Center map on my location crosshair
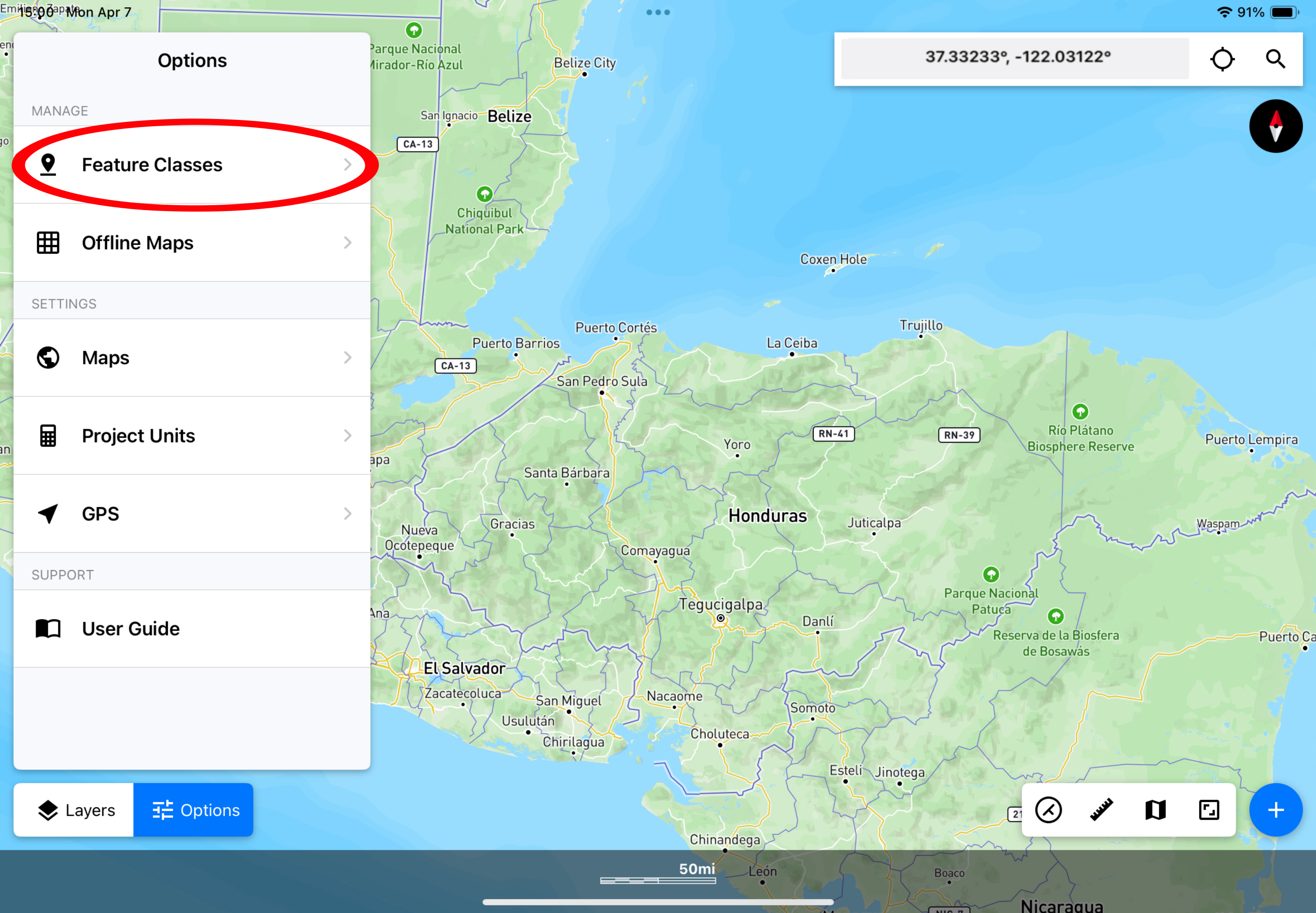 point(1223,59)
